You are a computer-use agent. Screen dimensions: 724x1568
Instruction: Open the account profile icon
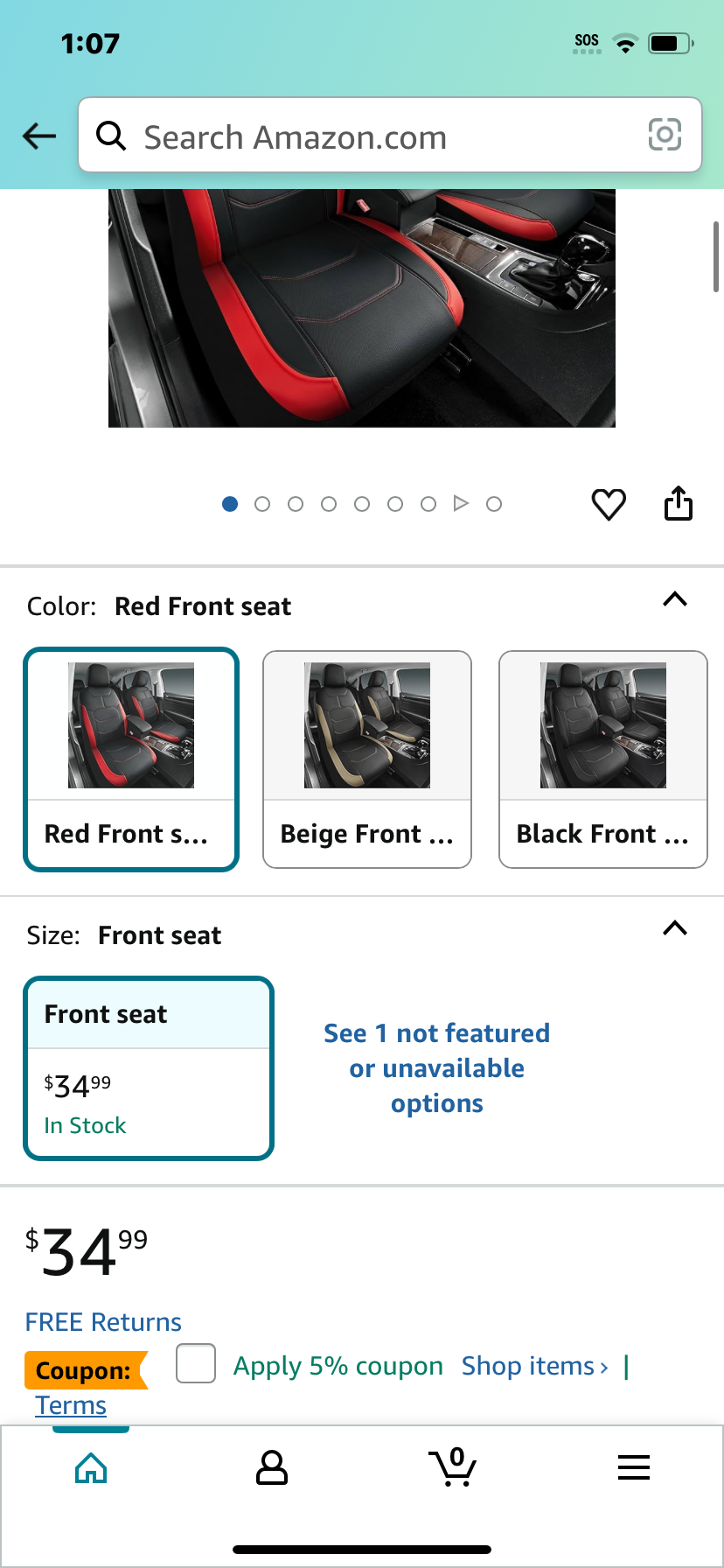(272, 1467)
